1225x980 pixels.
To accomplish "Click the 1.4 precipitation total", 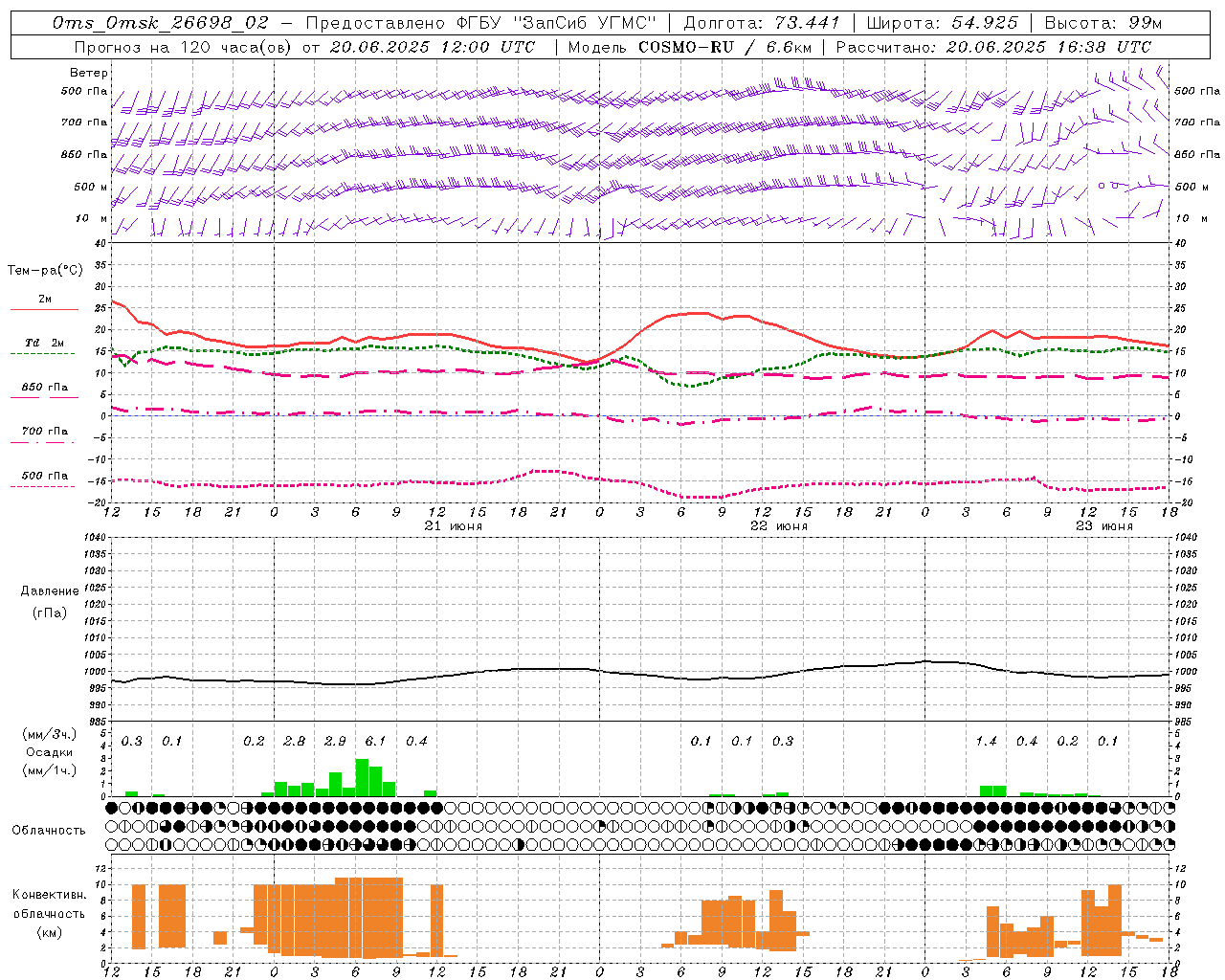I will 986,741.
